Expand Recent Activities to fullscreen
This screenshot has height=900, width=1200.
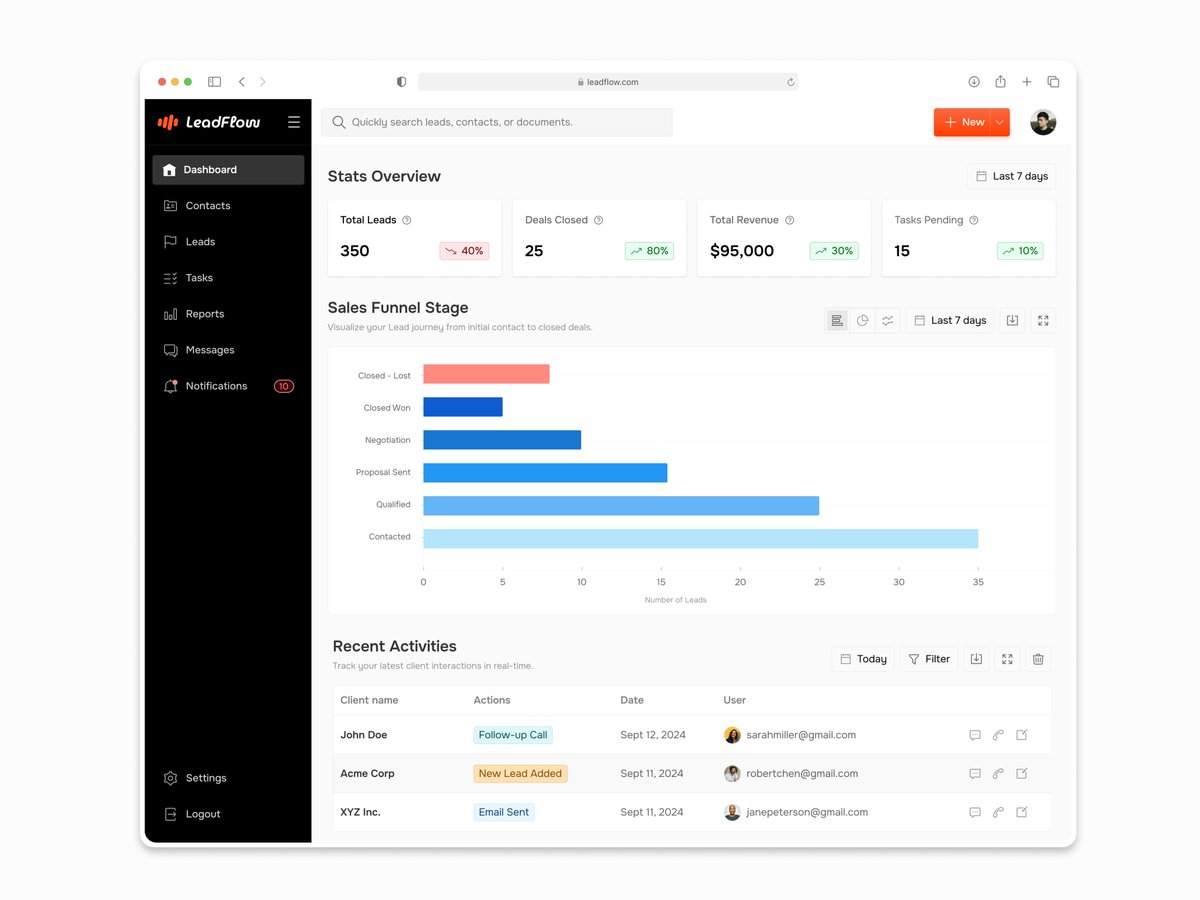click(1007, 659)
